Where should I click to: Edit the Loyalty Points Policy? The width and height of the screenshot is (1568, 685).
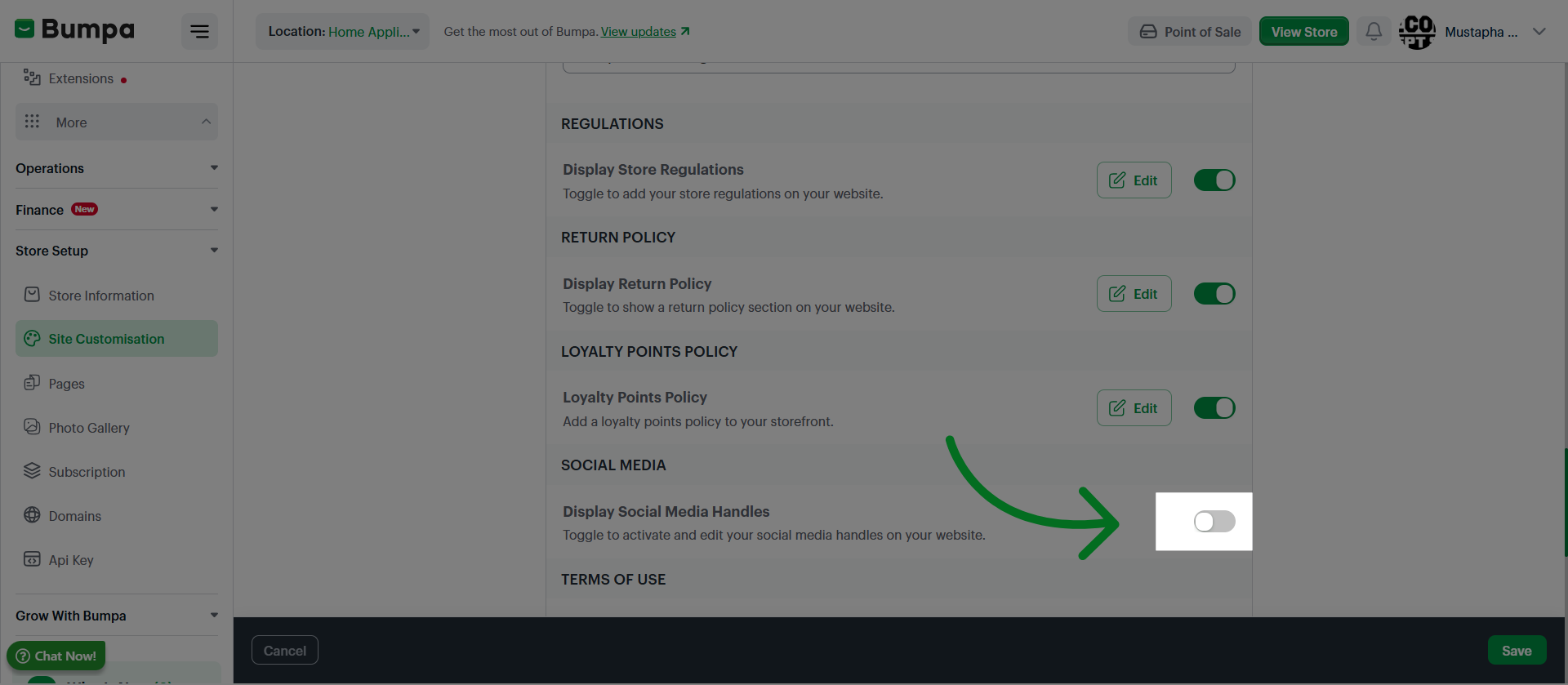[x=1134, y=408]
